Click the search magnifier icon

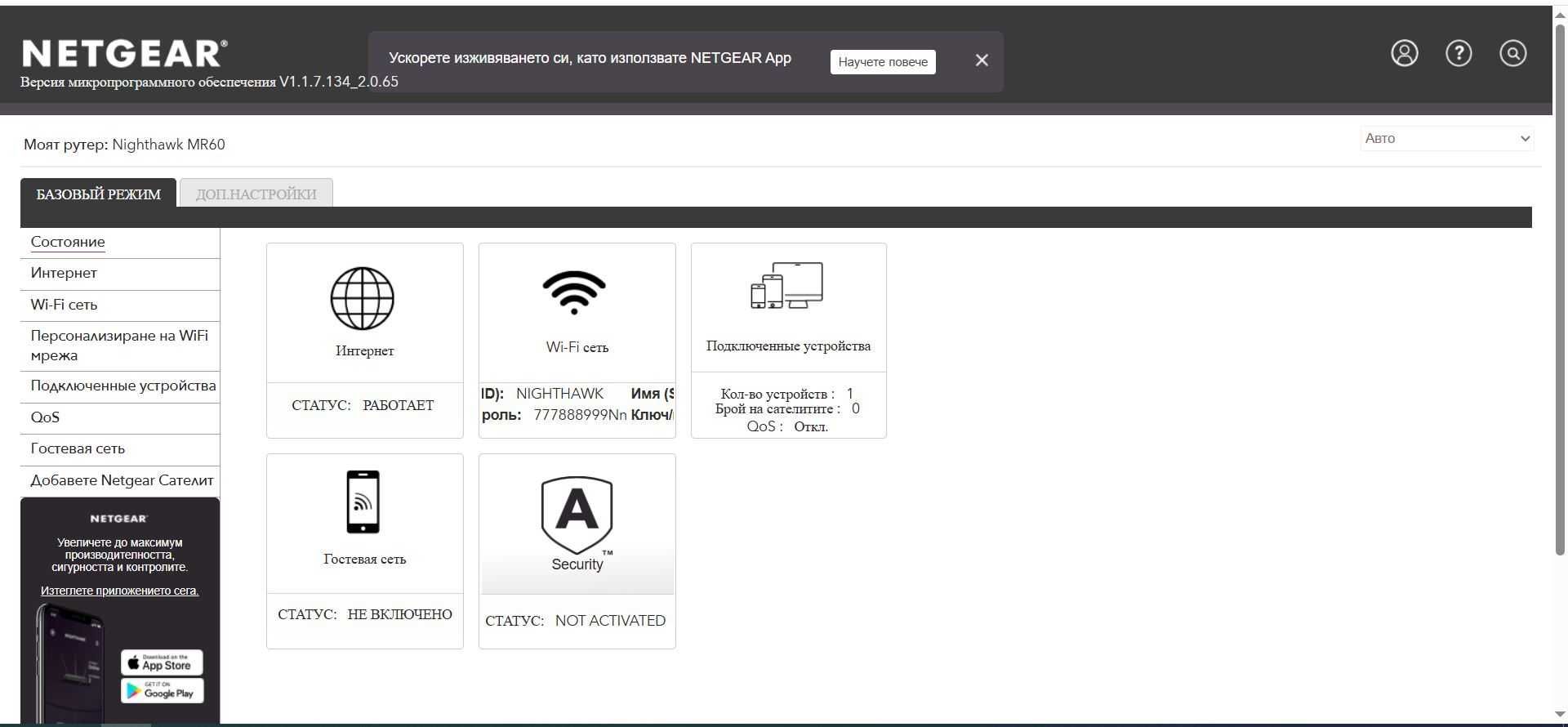1512,53
